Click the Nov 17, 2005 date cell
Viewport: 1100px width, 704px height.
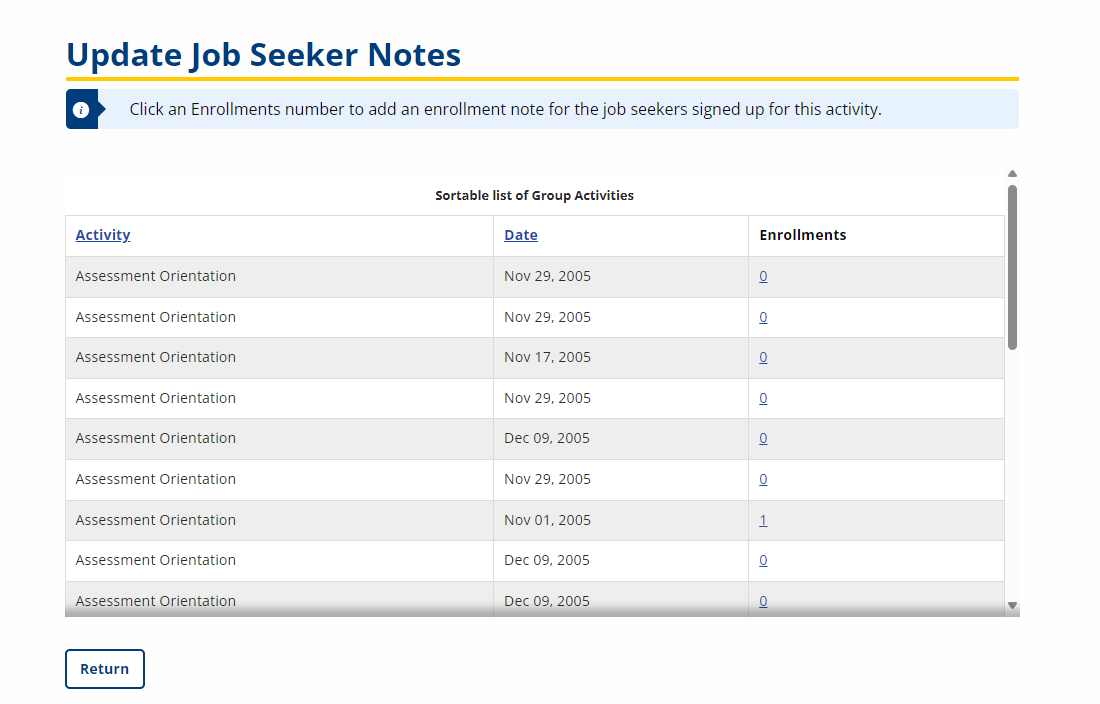(547, 357)
